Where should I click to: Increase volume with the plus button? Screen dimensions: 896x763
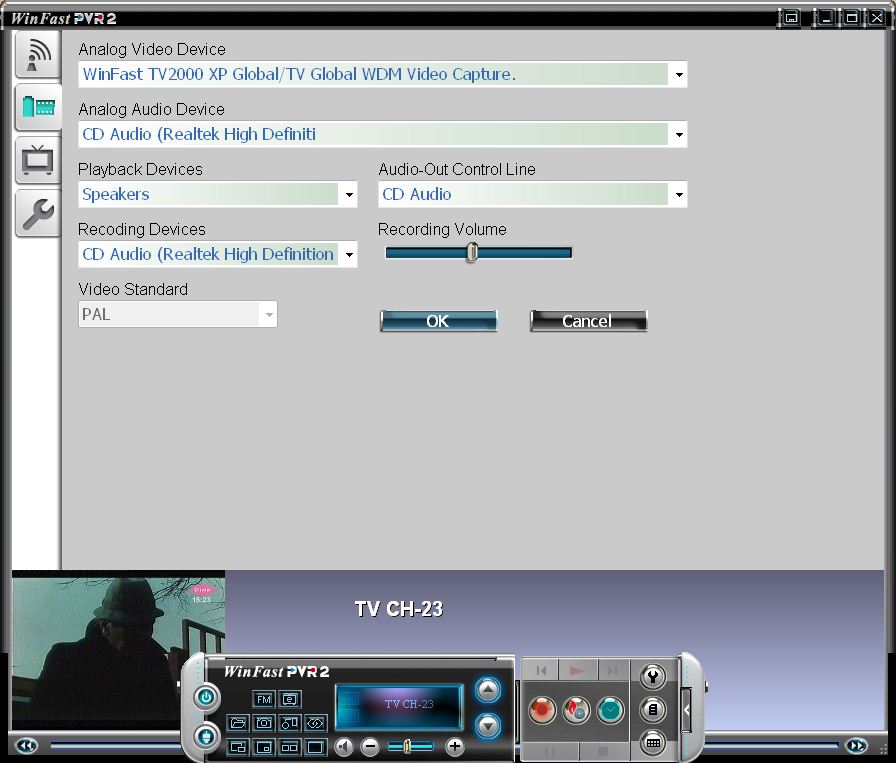tap(455, 746)
